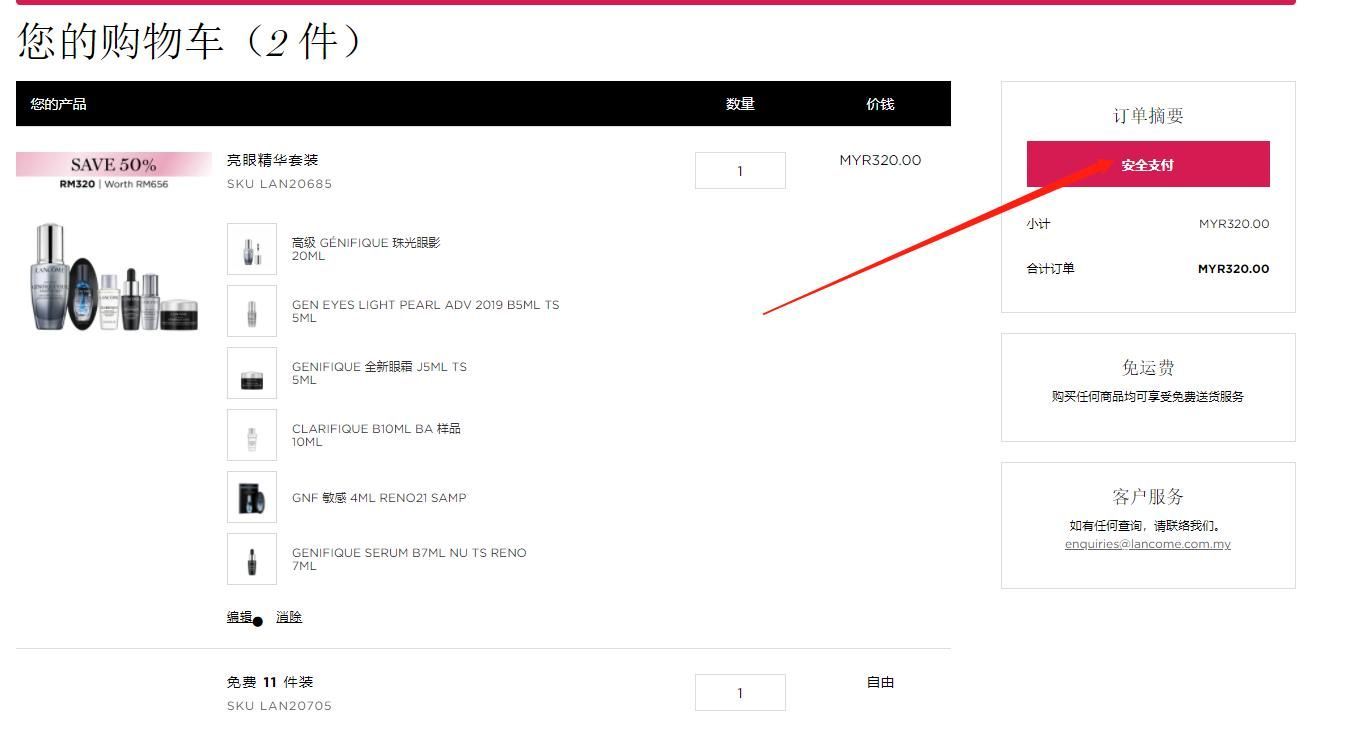This screenshot has height=729, width=1362.
Task: Click thumbnail of 高级 GÉNIFIQUE 珠光眼影
Action: coord(252,249)
